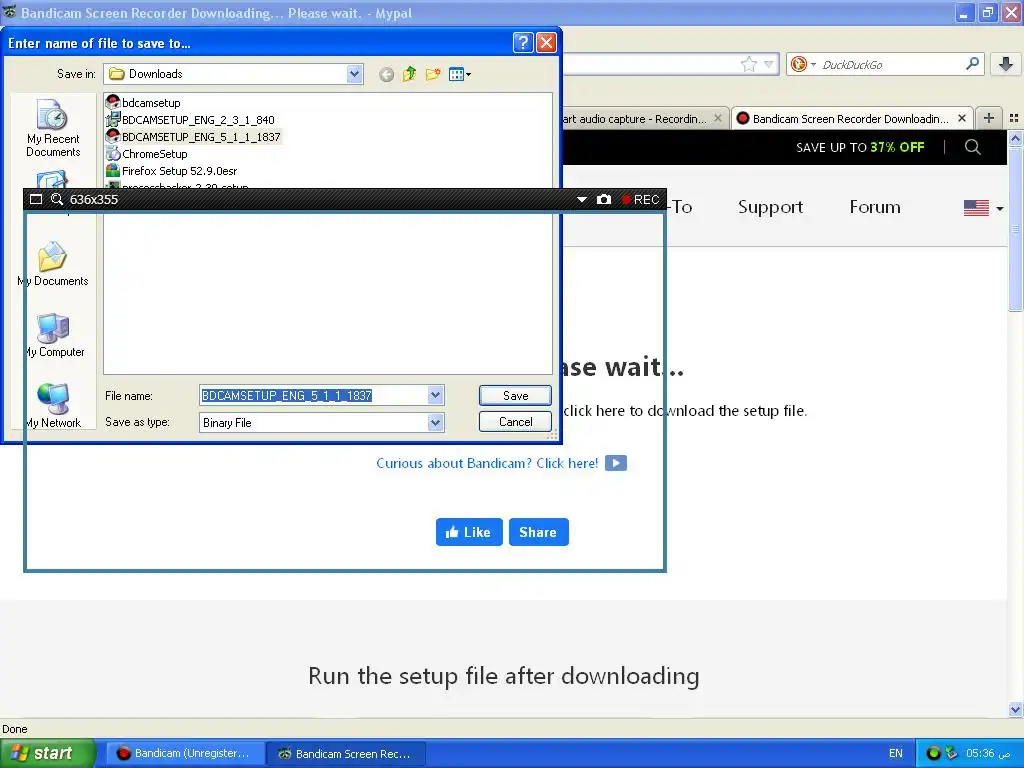
Task: Open the list all tabs icon
Action: tap(1014, 118)
